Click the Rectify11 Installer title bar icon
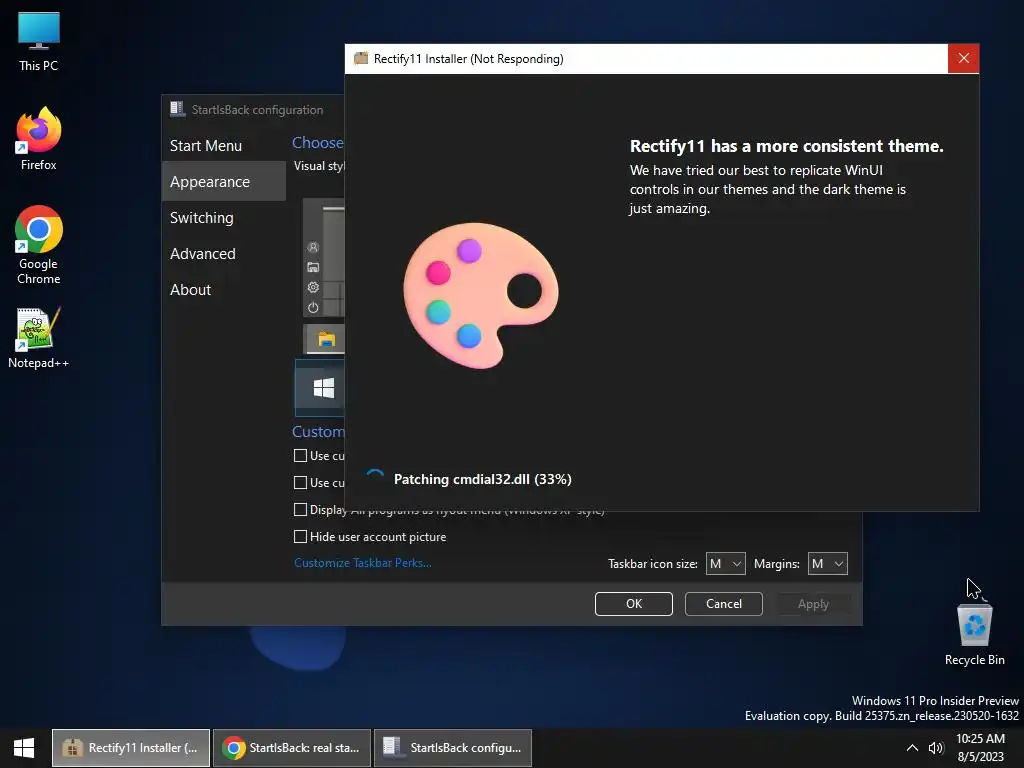 [x=360, y=59]
